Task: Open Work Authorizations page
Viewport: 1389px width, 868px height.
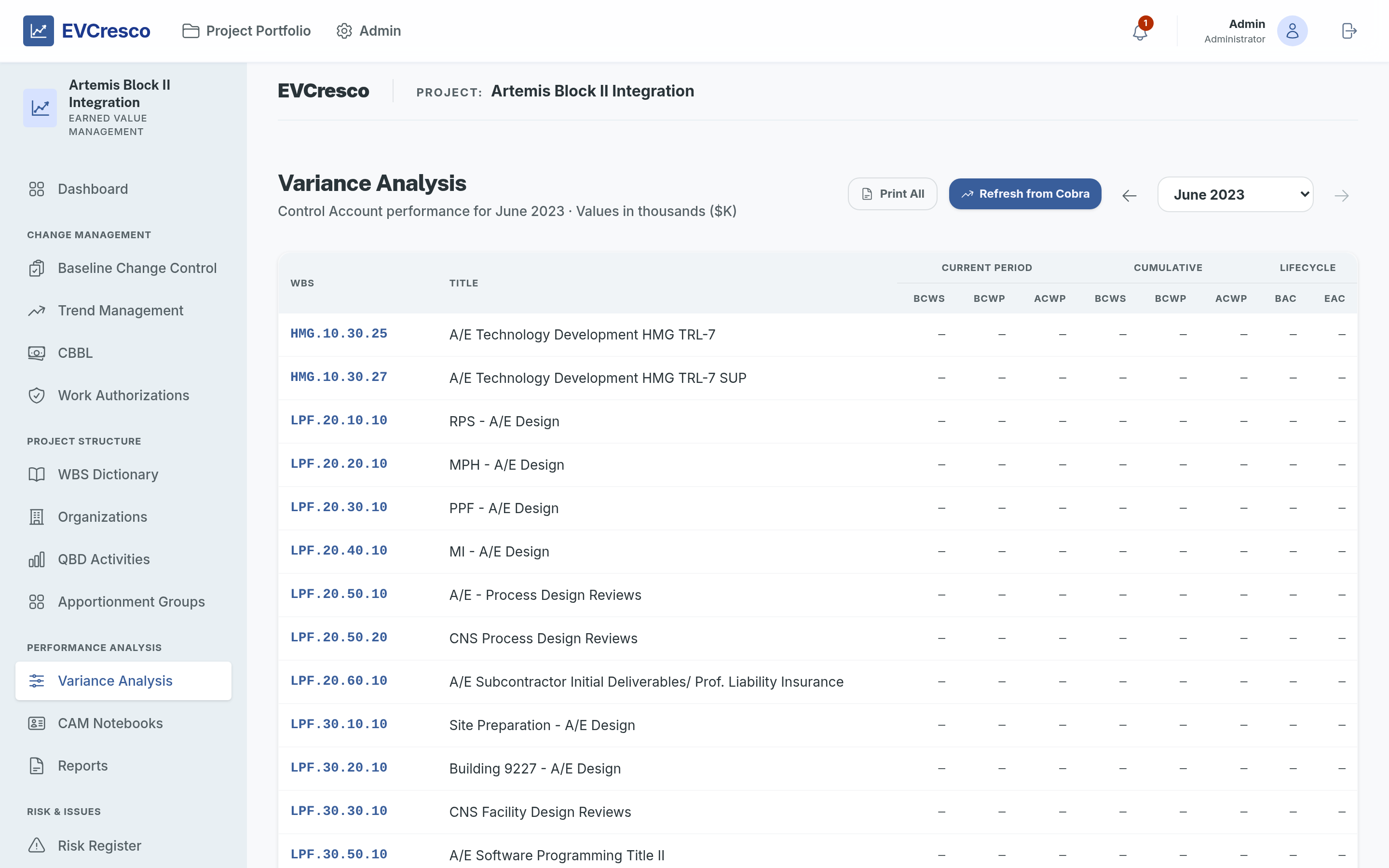Action: coord(123,395)
